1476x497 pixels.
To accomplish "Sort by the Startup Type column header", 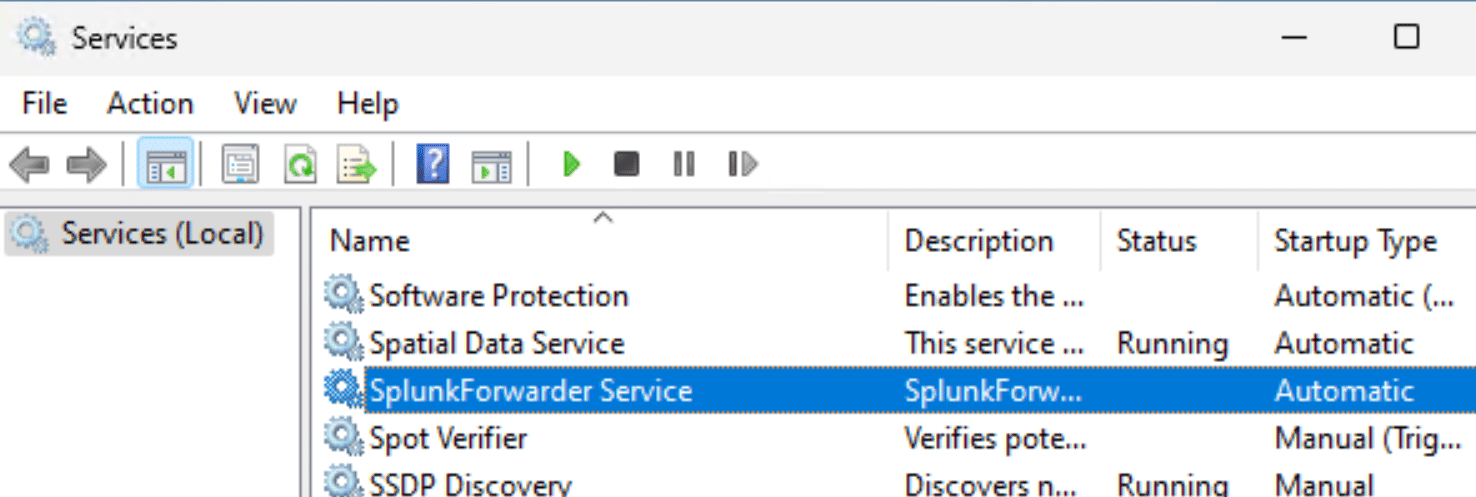I will point(1355,241).
